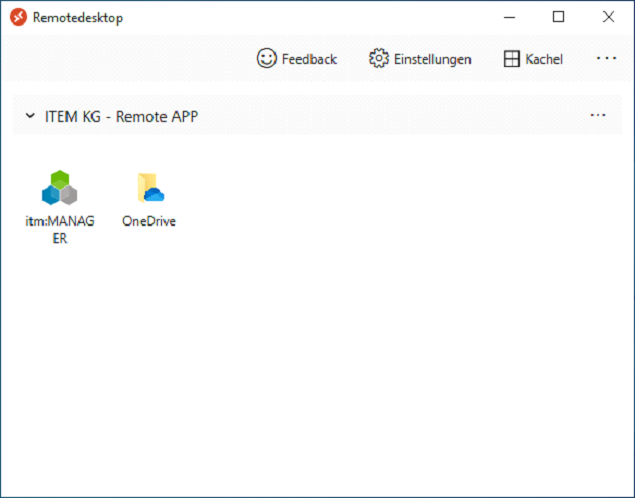The image size is (635, 498).
Task: Collapse the ITEM KG - Remote APP group
Action: point(30,116)
